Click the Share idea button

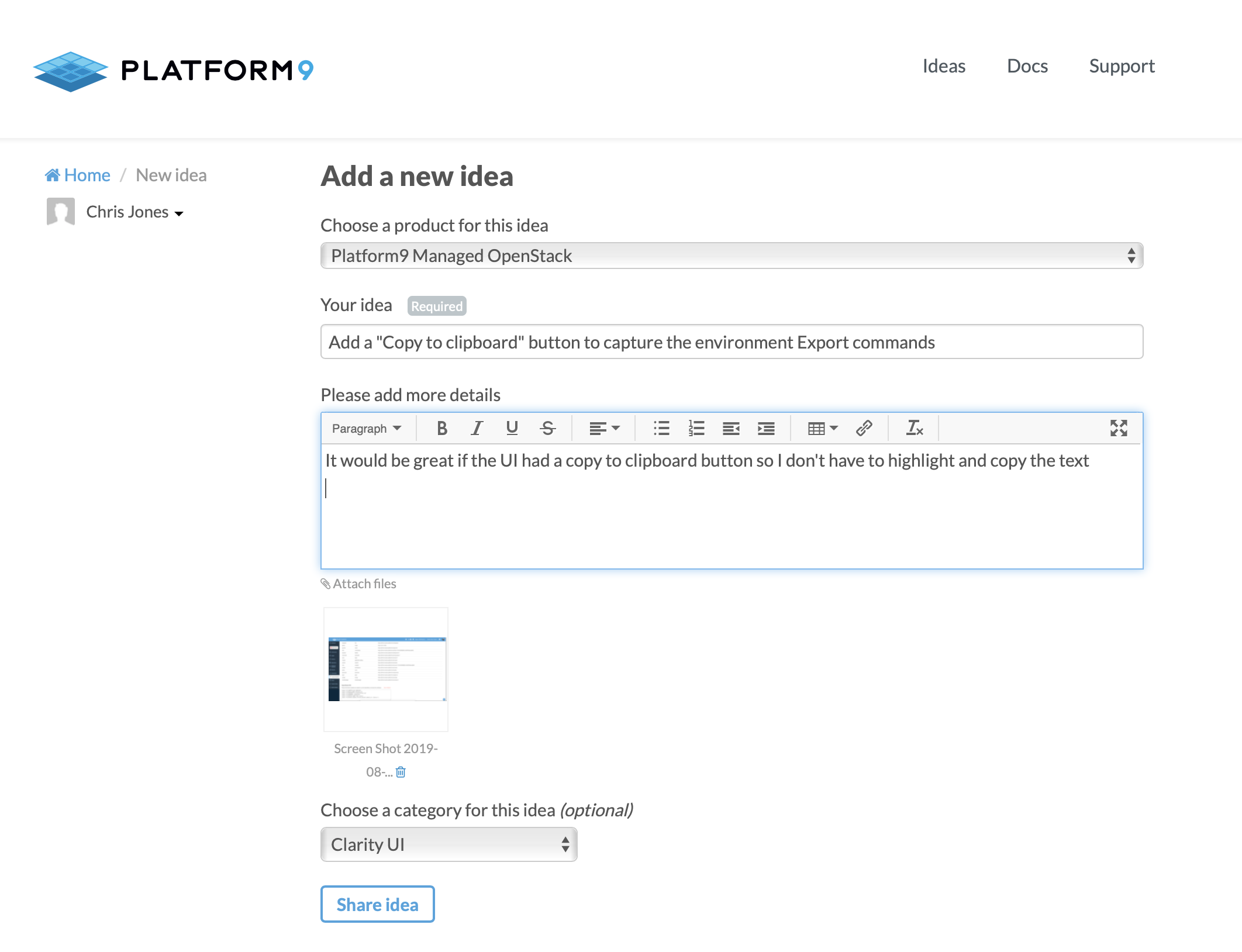pos(377,905)
